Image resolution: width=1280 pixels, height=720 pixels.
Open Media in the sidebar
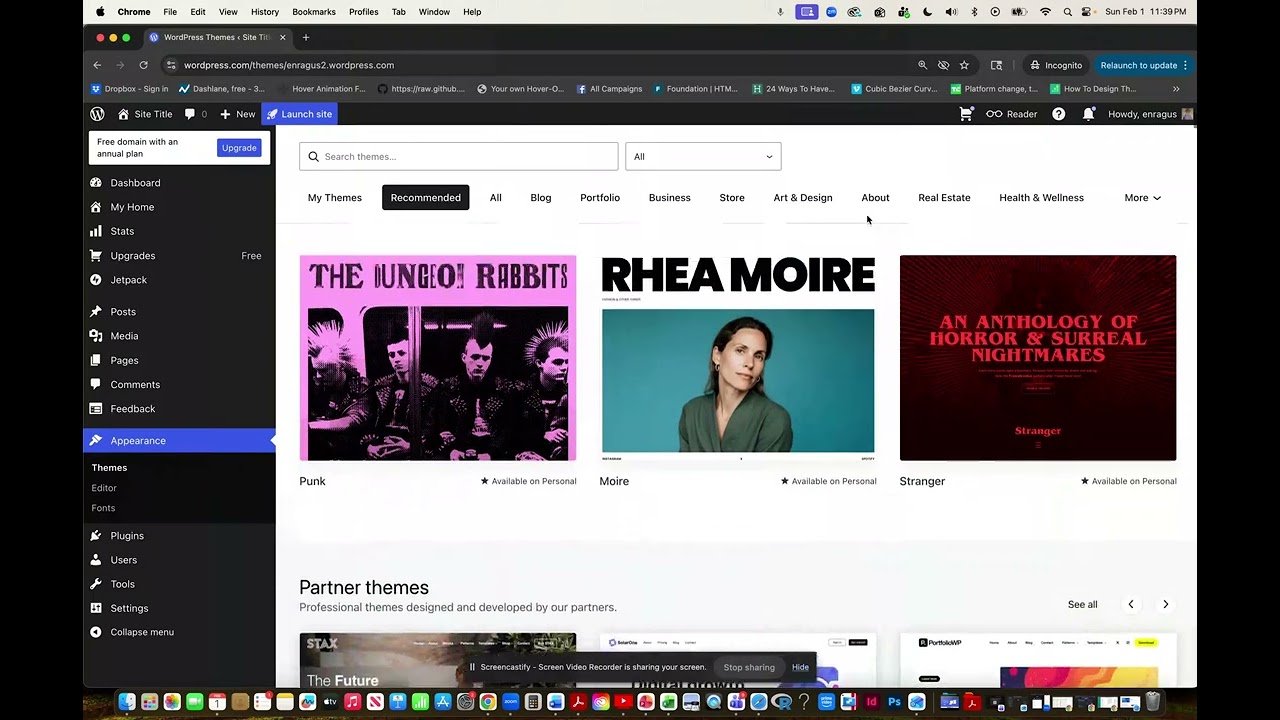click(124, 336)
